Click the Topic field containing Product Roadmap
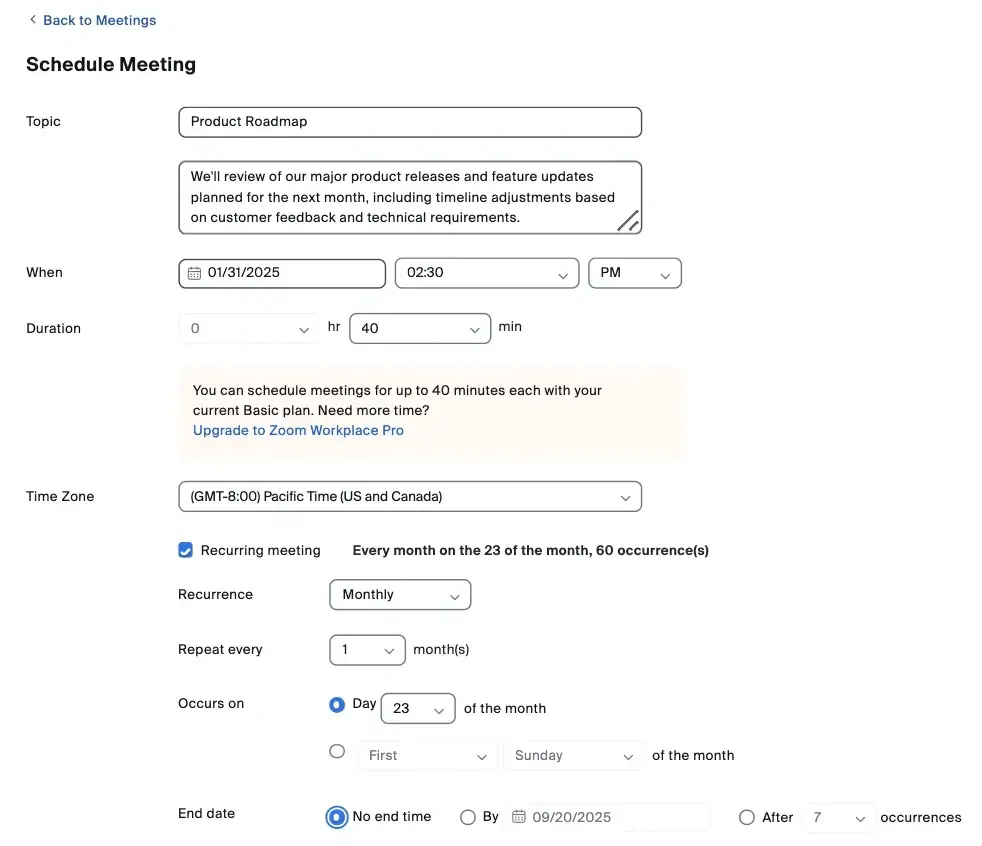 click(x=410, y=122)
